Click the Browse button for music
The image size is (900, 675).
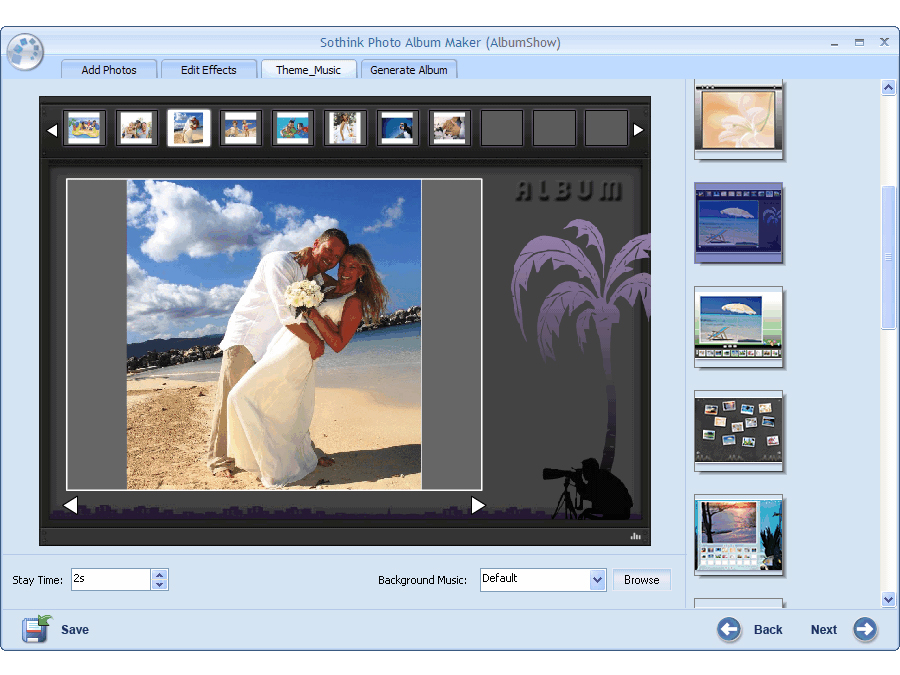pos(641,580)
